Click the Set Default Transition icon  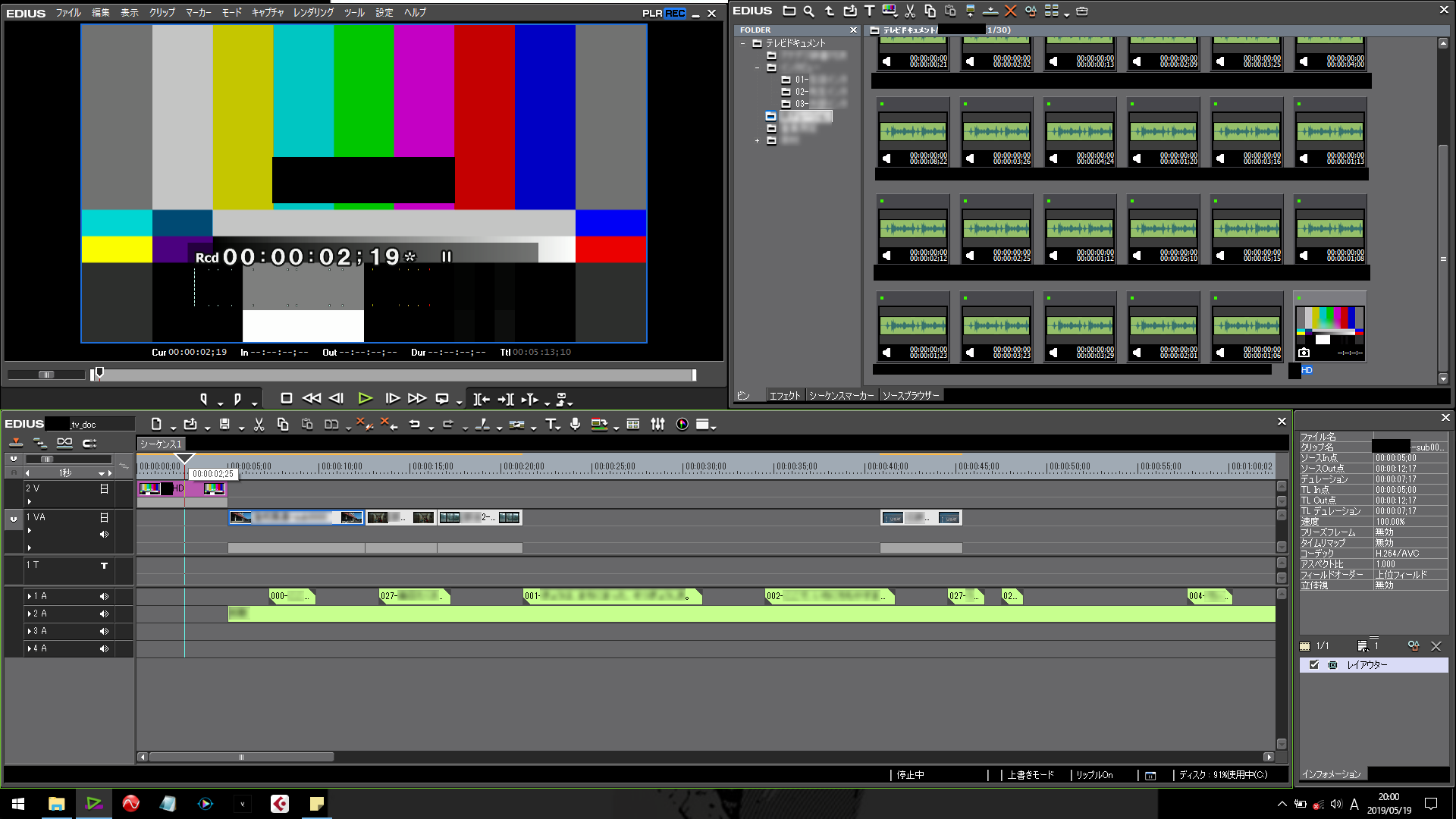pyautogui.click(x=516, y=425)
